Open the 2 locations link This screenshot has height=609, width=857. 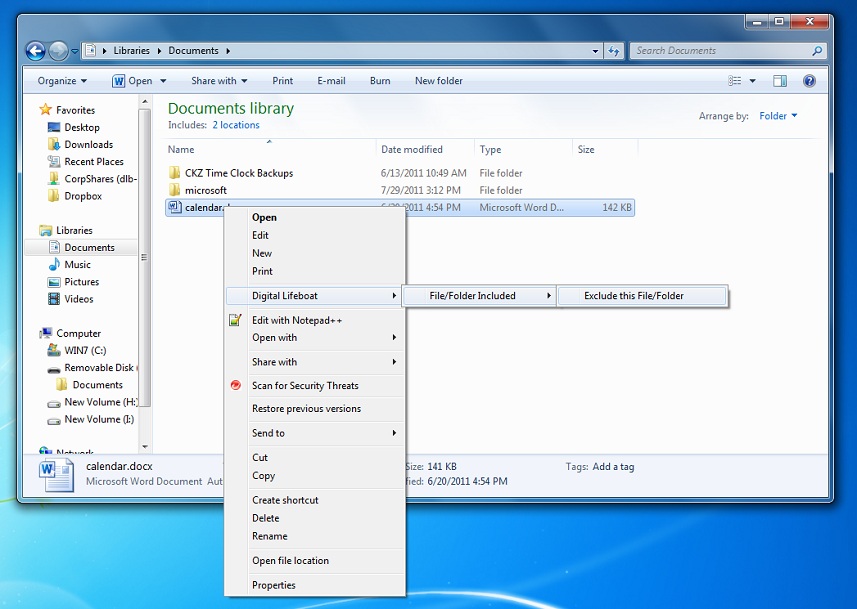236,125
